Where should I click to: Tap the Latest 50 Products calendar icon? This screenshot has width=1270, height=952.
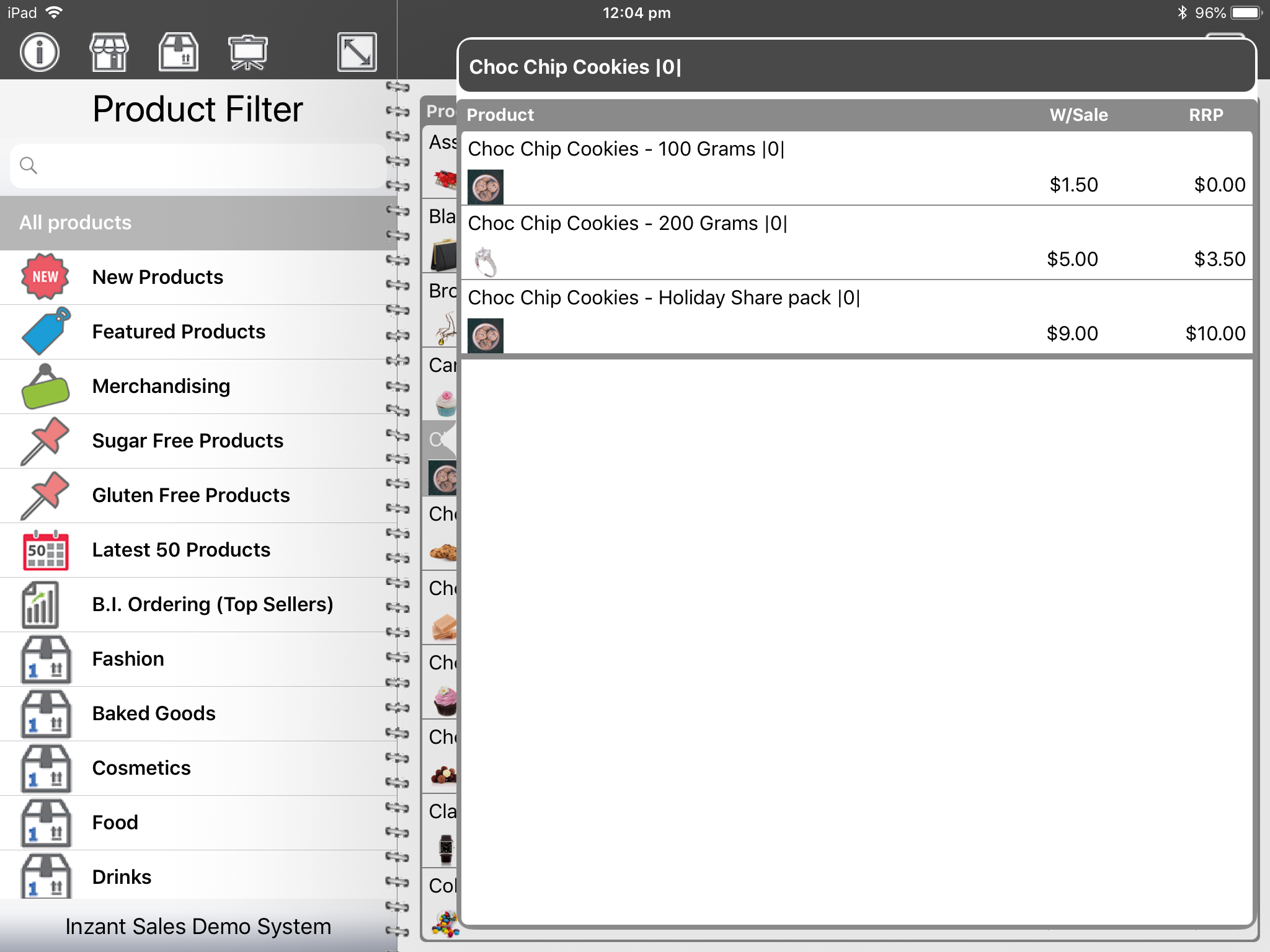[x=45, y=550]
